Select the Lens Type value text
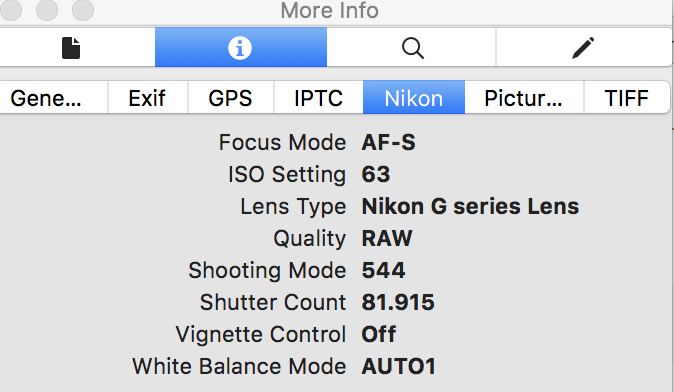The width and height of the screenshot is (674, 392). click(470, 206)
